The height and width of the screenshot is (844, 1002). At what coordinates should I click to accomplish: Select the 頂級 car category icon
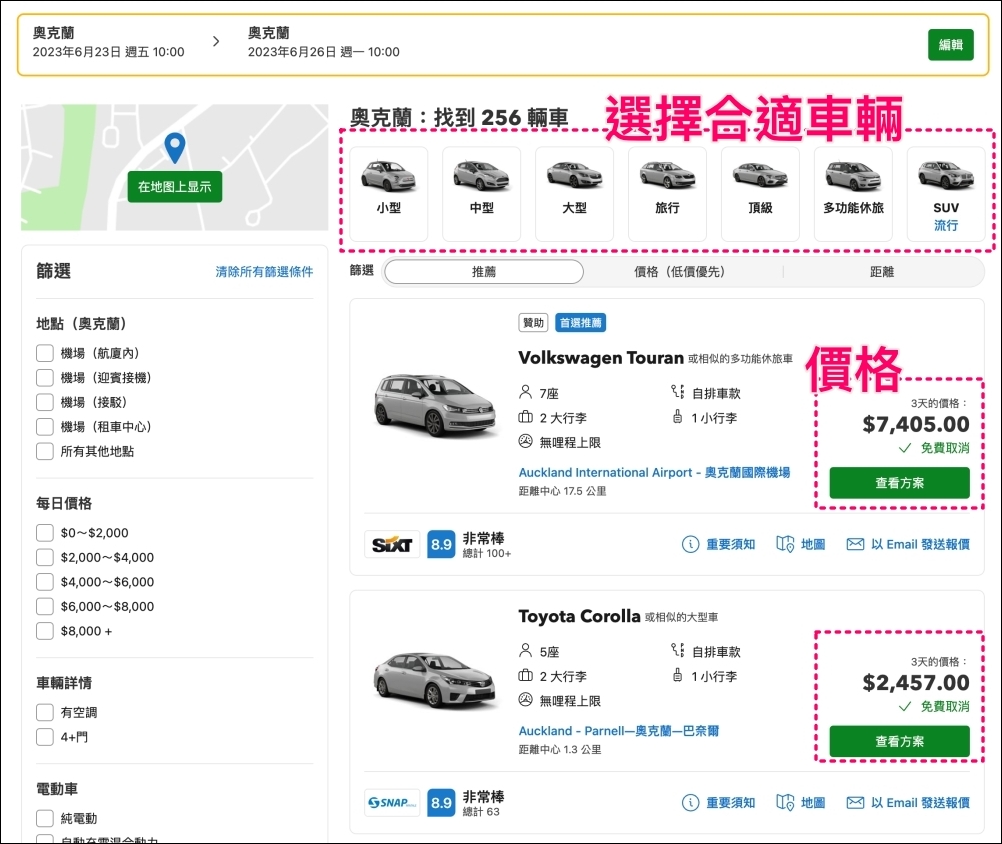point(760,175)
